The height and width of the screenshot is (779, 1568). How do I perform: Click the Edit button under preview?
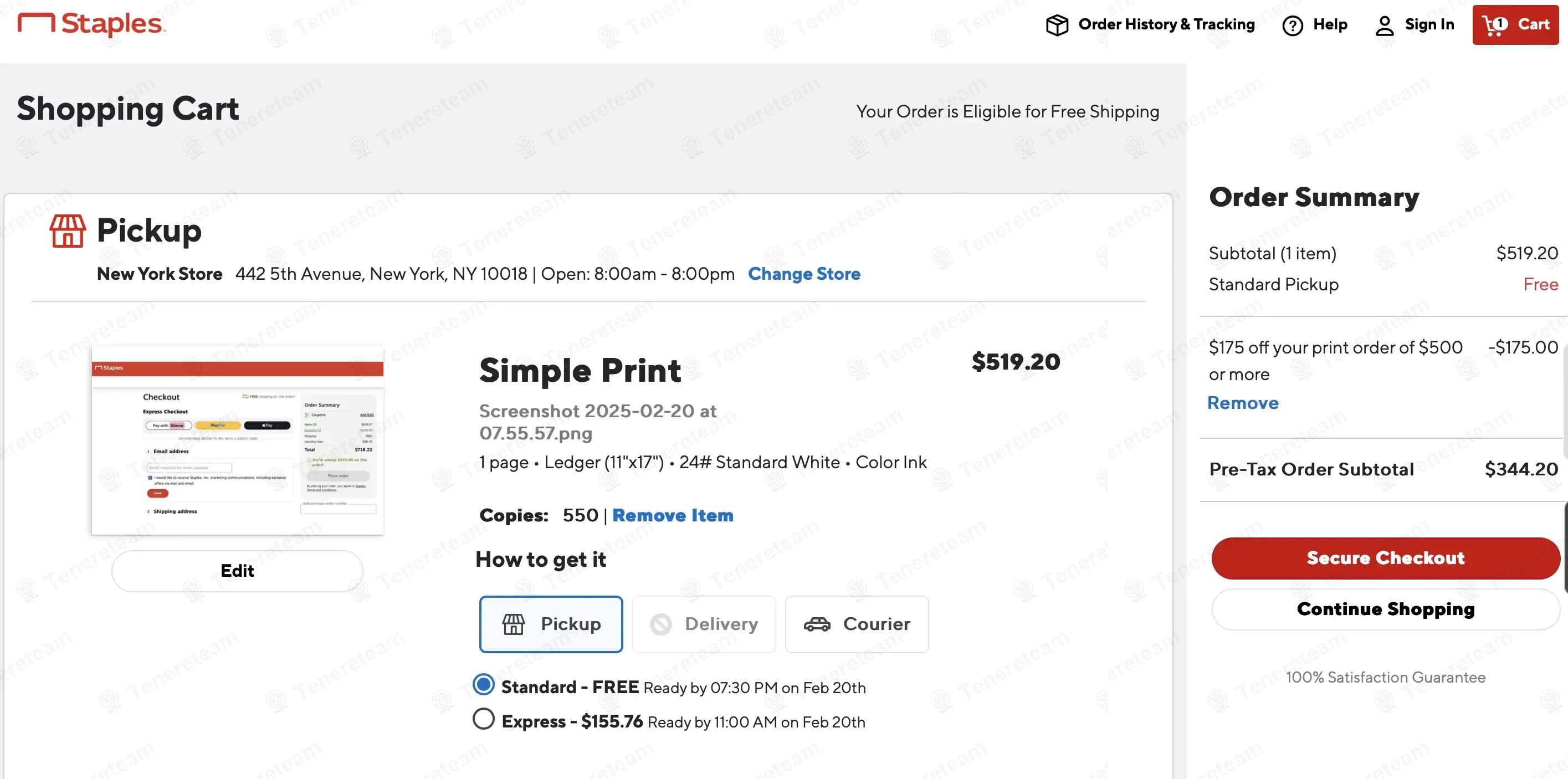[237, 571]
